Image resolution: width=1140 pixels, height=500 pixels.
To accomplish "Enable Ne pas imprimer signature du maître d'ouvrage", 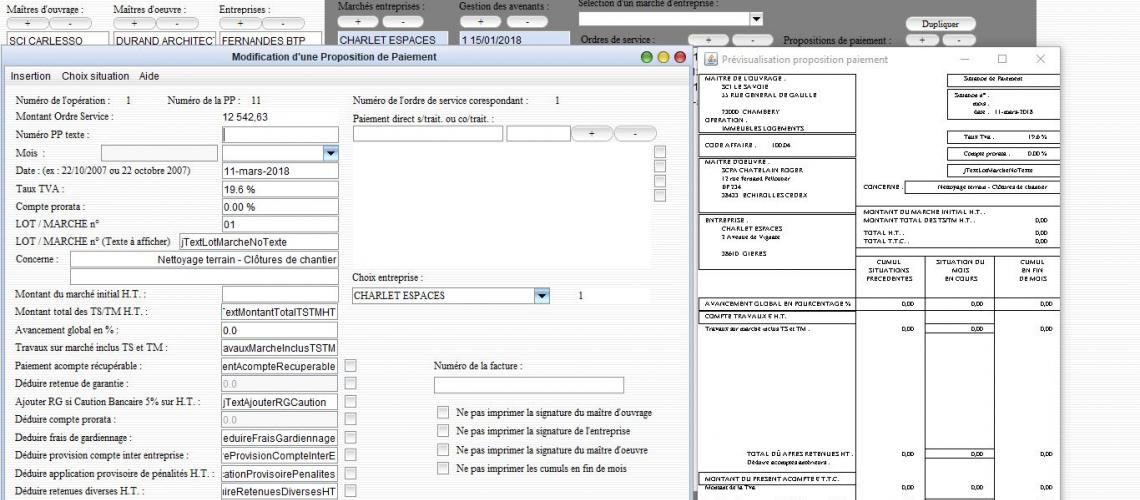I will pyautogui.click(x=443, y=412).
